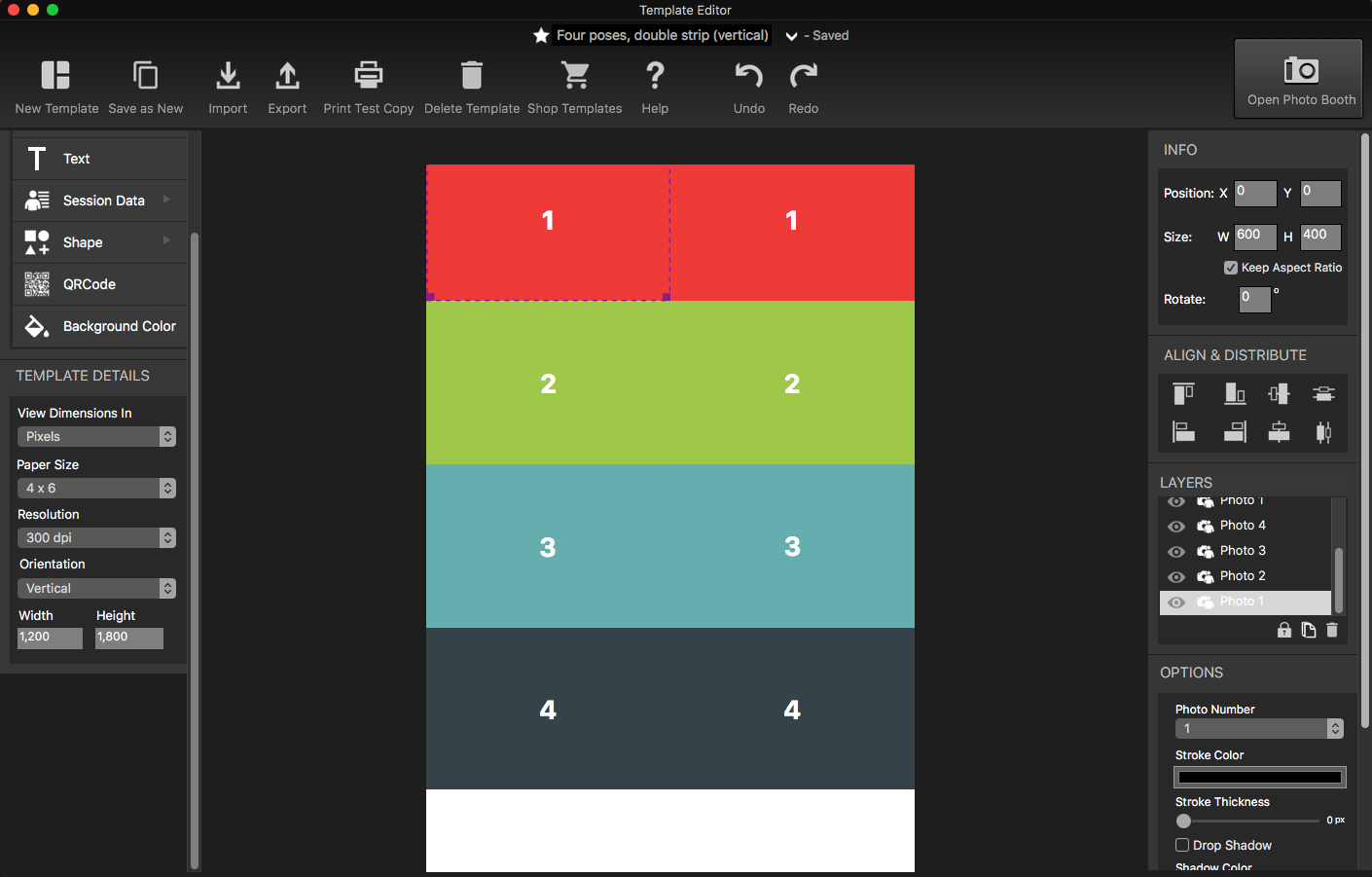Duplicate the selected layer

click(x=1308, y=630)
